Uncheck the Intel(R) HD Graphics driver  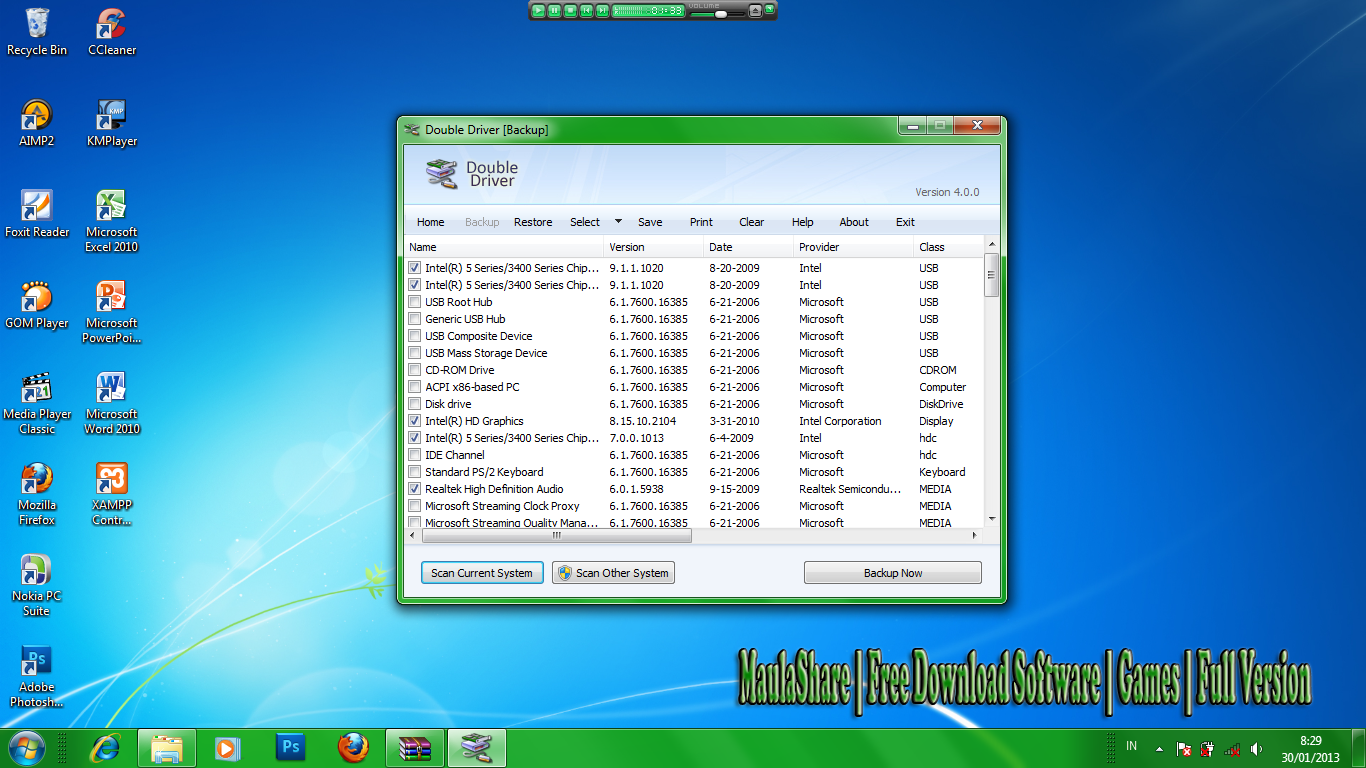pyautogui.click(x=414, y=421)
